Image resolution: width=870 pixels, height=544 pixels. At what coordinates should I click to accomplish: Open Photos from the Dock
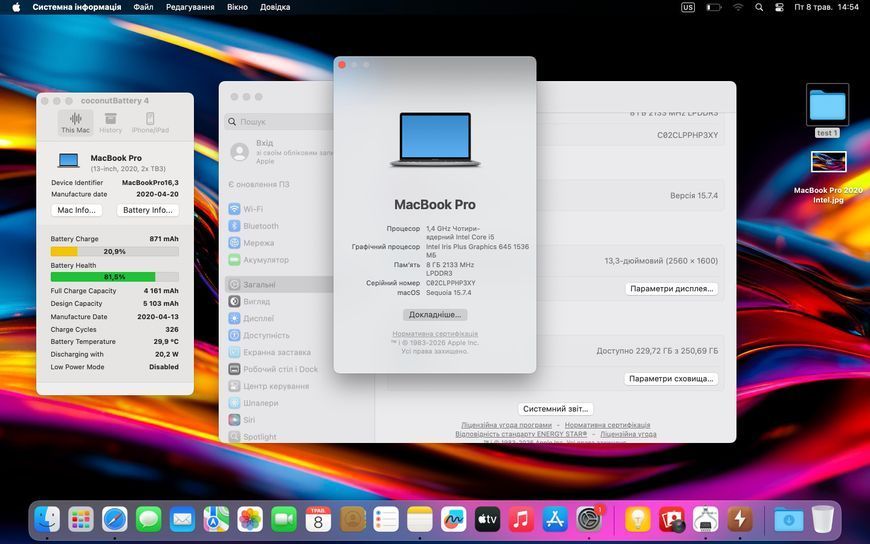point(250,520)
